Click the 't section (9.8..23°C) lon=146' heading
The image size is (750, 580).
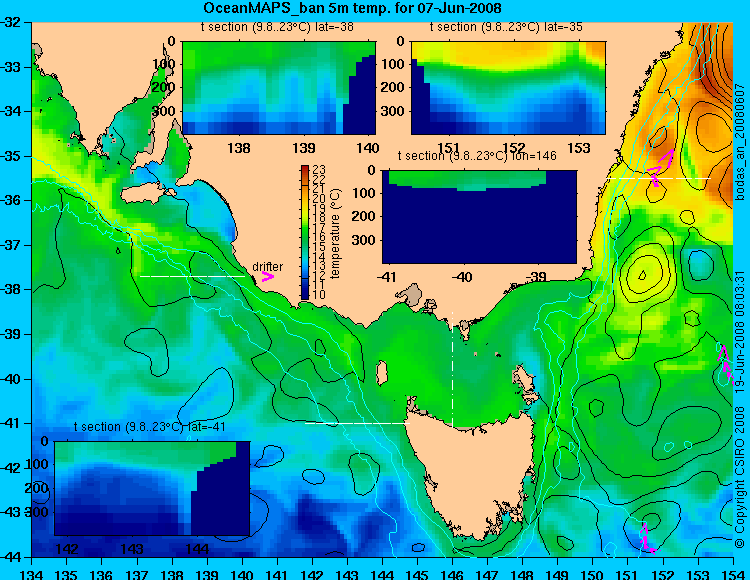point(477,156)
